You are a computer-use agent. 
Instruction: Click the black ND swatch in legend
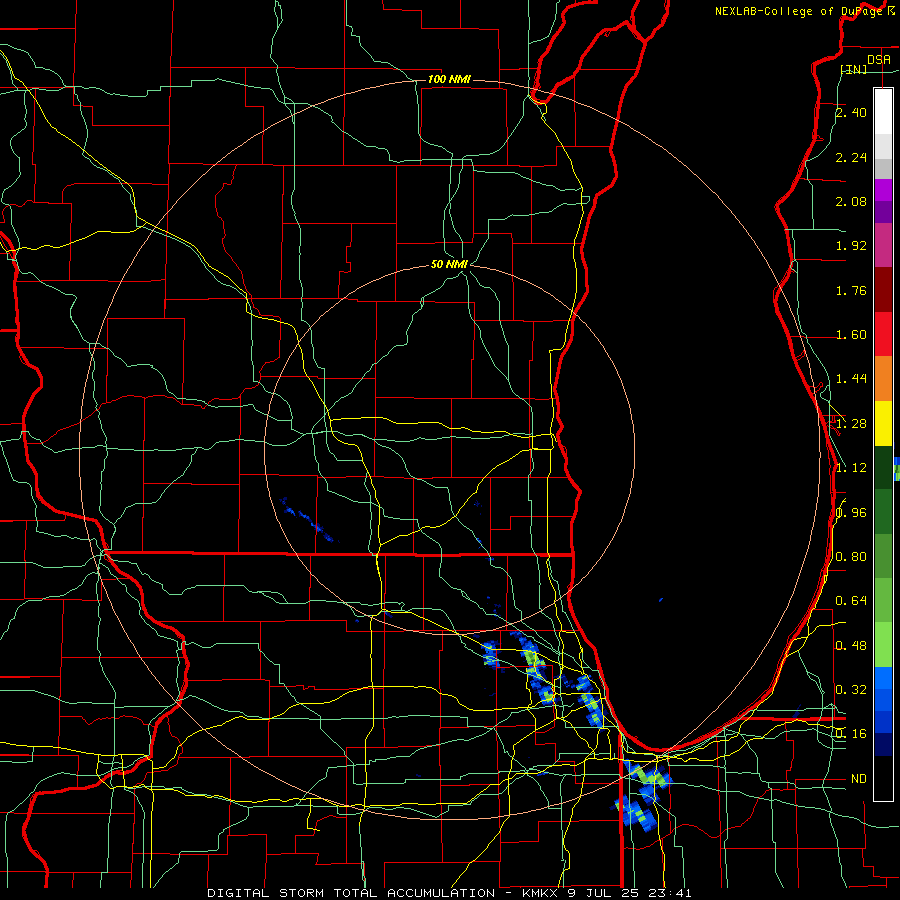pos(883,778)
